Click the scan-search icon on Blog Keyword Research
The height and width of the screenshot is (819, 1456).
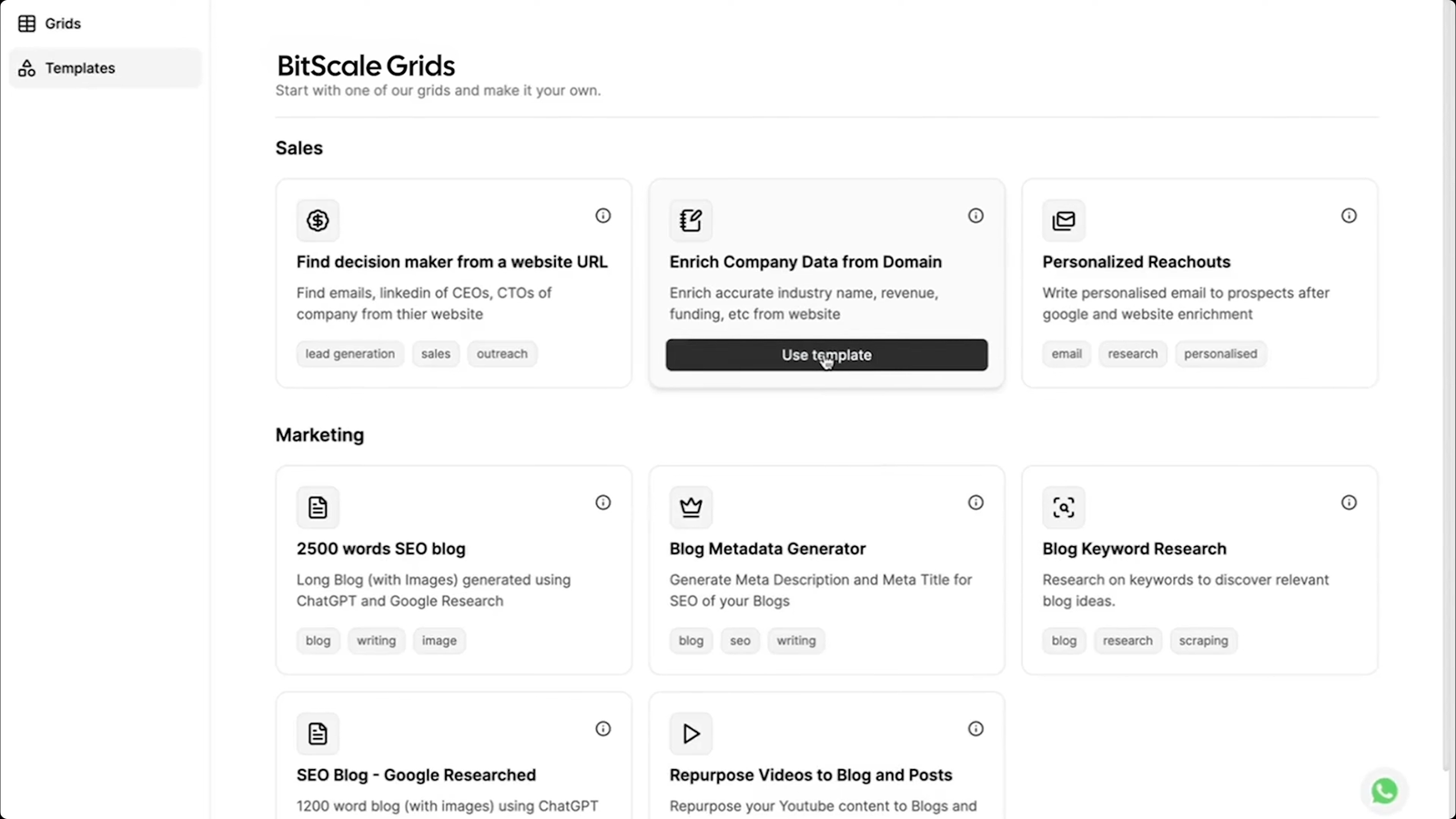pyautogui.click(x=1064, y=507)
